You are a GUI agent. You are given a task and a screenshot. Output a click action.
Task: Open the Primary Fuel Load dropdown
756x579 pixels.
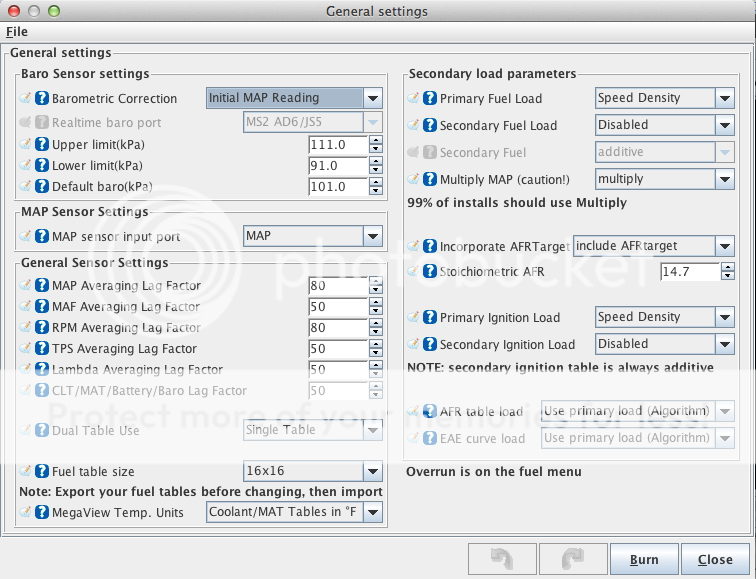[x=726, y=98]
